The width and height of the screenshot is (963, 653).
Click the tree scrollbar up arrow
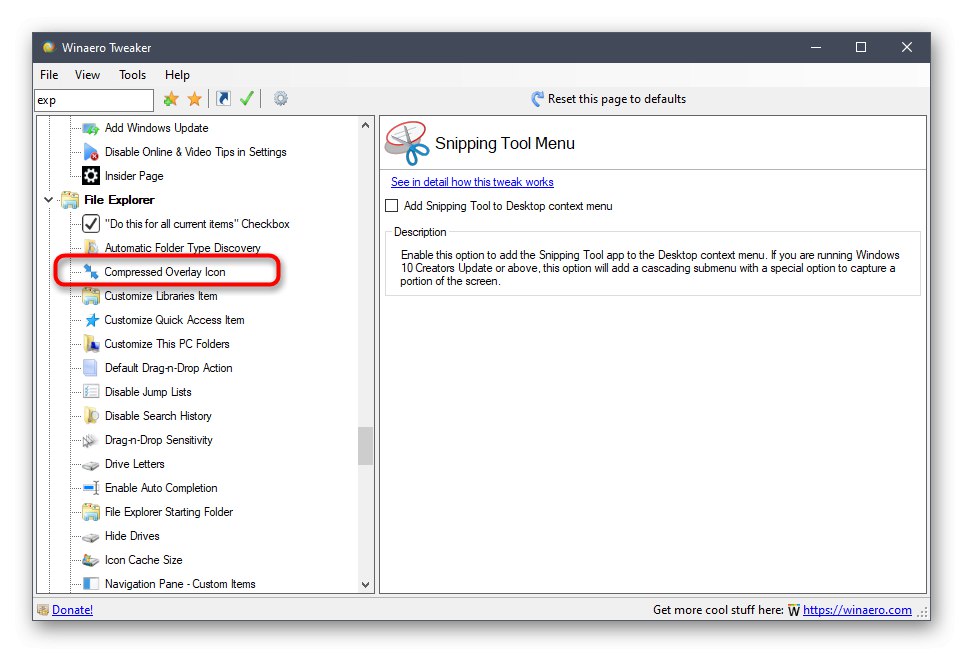(x=365, y=125)
